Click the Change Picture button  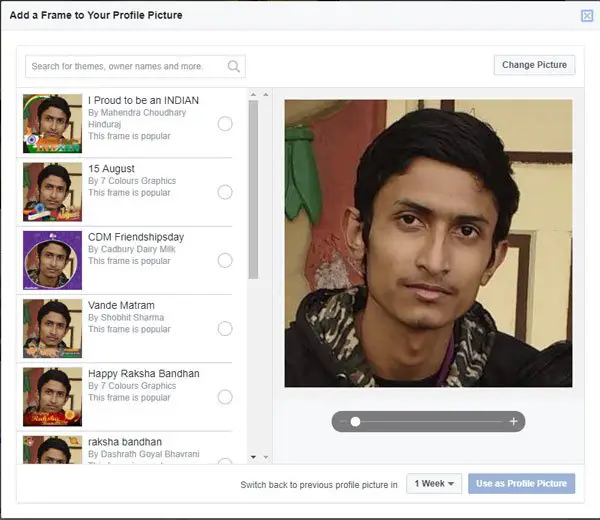click(534, 65)
